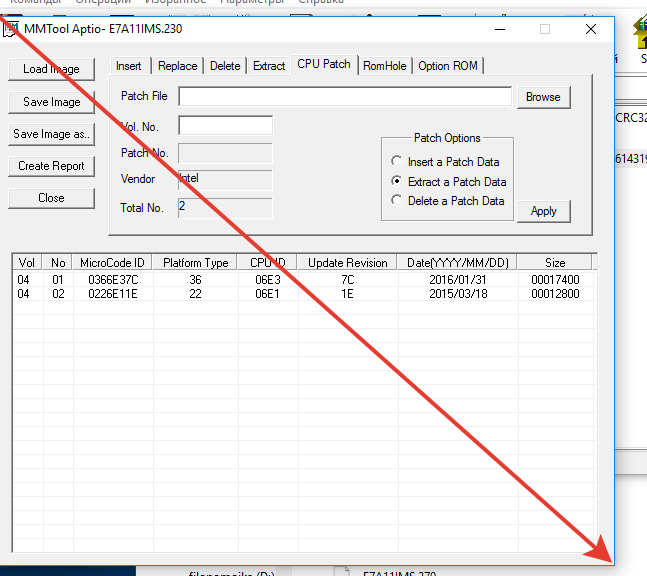Generate a report with Create Report
The width and height of the screenshot is (647, 576).
pyautogui.click(x=52, y=166)
